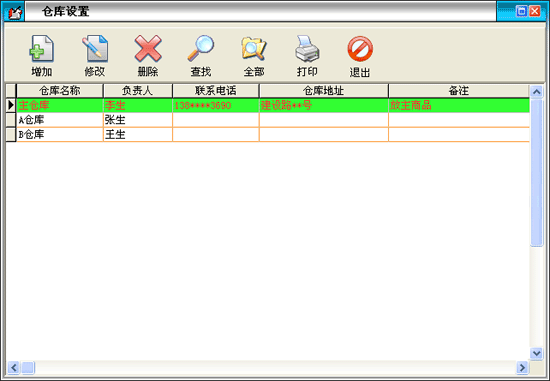Click the app icon in the title bar
Viewport: 550px width, 381px height.
[x=14, y=12]
